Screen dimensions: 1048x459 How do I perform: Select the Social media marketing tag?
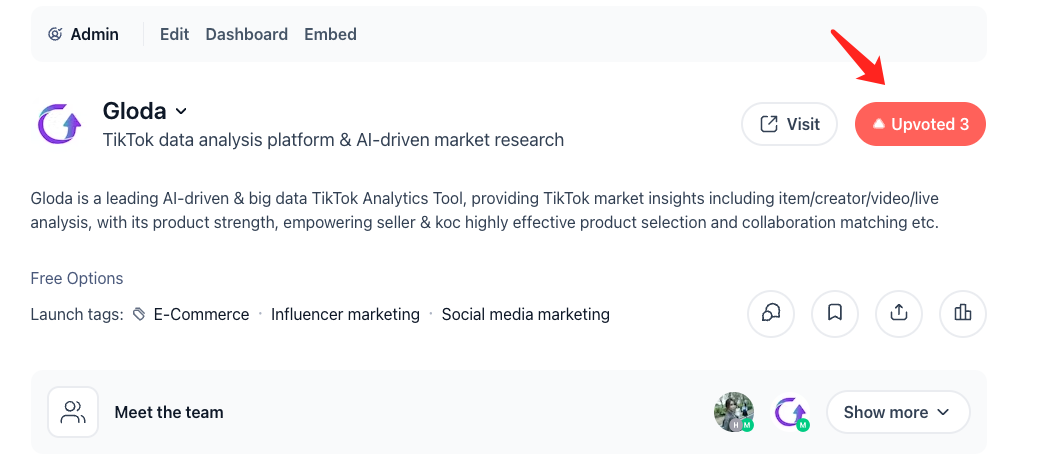525,314
